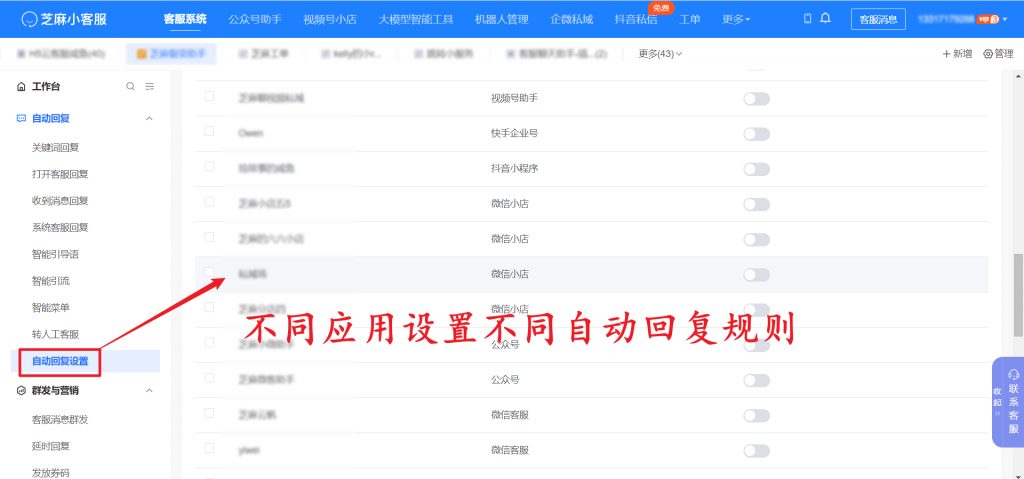Expand the 更多(43) app list dropdown
The image size is (1024, 479).
click(660, 54)
